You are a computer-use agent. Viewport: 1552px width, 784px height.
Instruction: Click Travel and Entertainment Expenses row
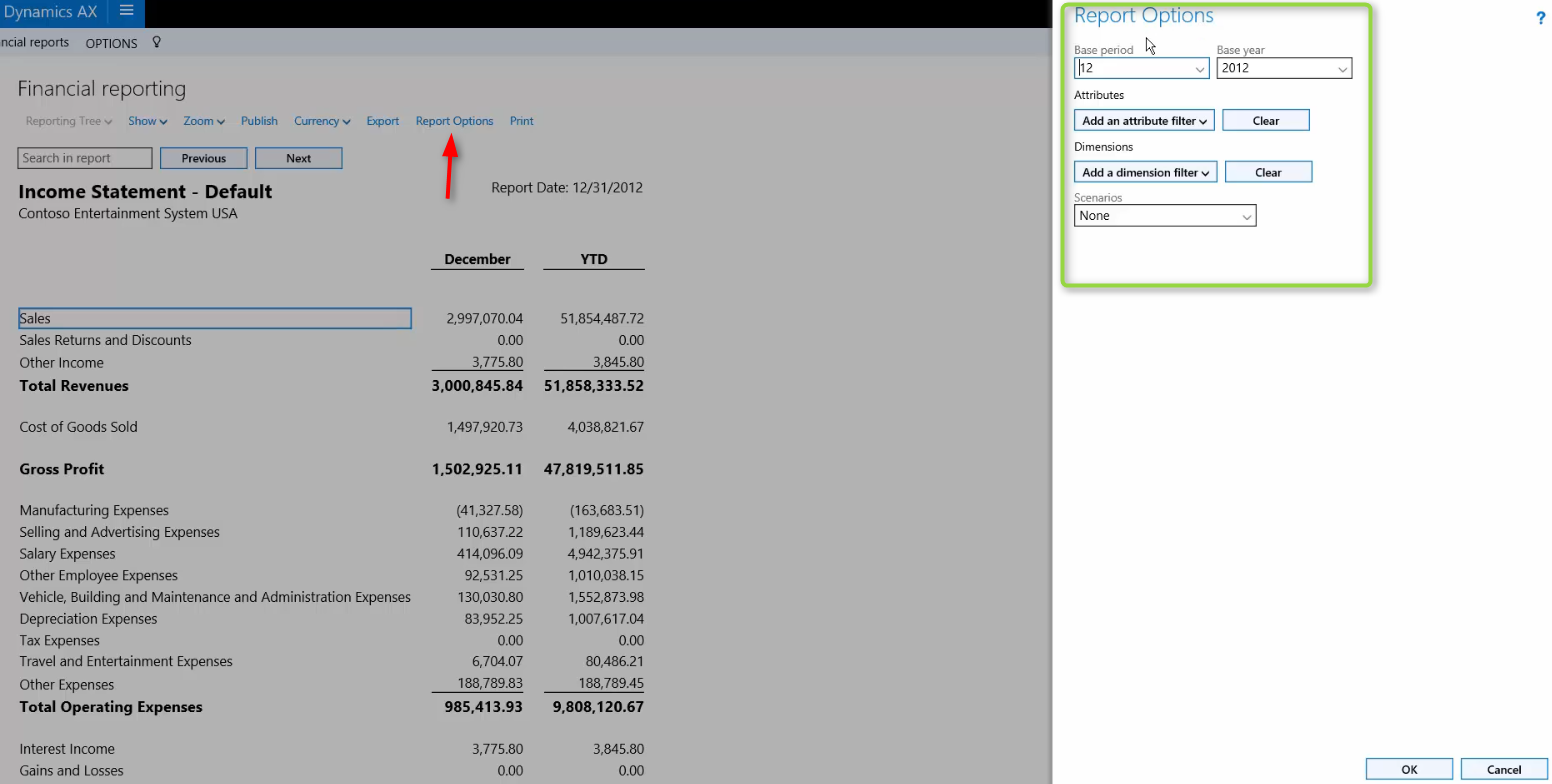coord(126,661)
